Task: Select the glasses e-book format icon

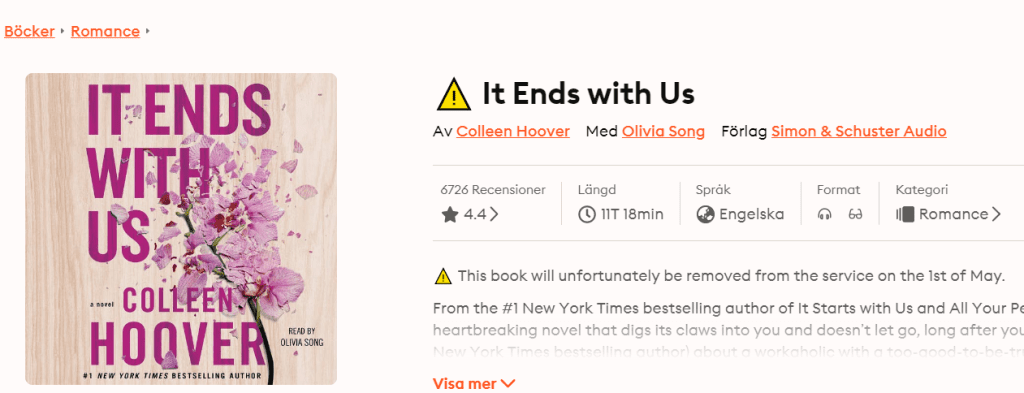Action: tap(856, 214)
